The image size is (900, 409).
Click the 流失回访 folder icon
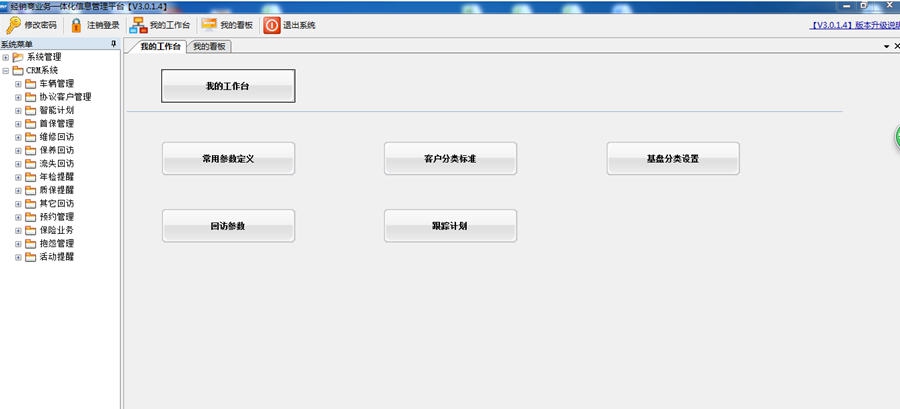30,163
